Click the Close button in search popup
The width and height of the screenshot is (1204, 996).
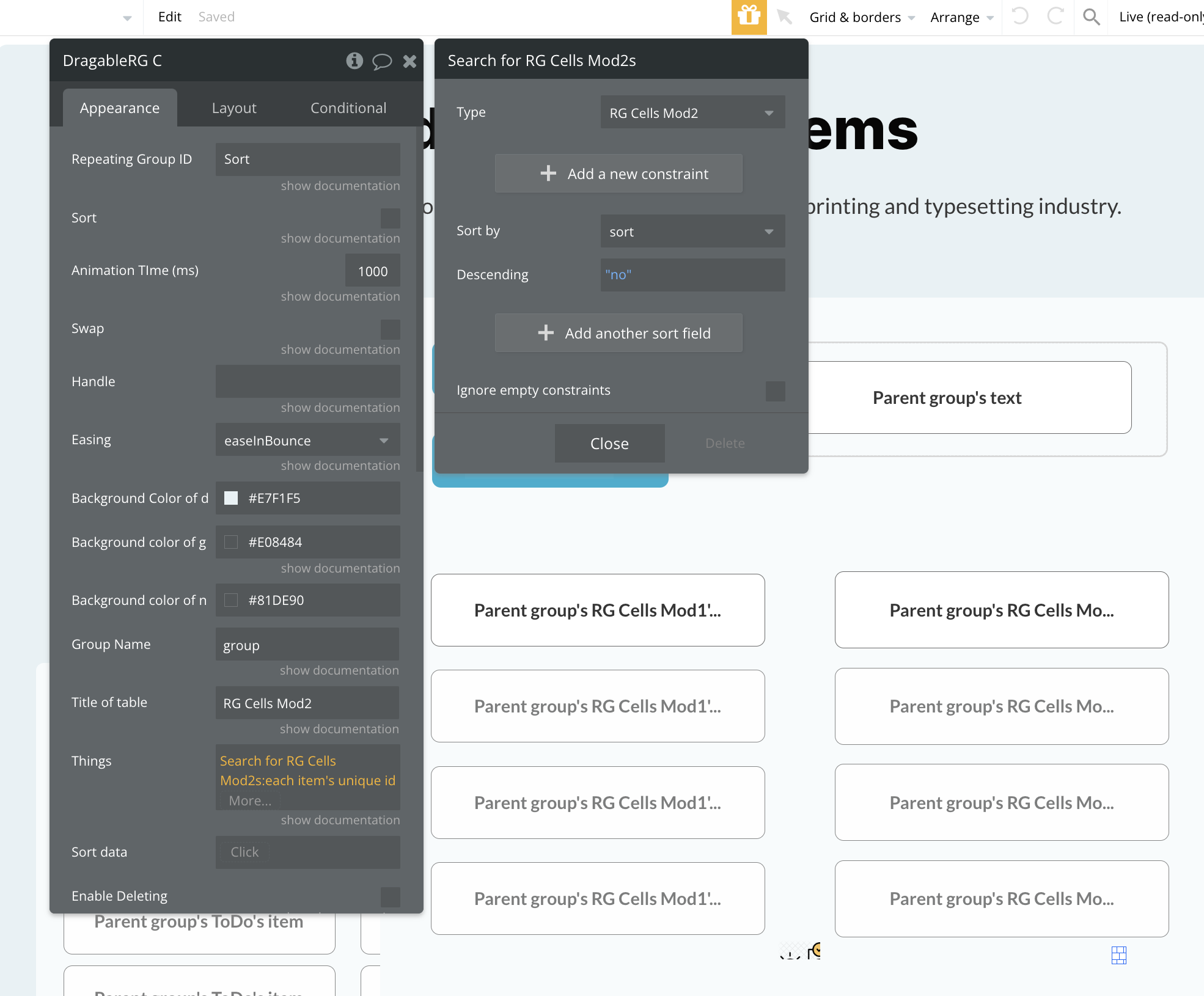tap(609, 444)
